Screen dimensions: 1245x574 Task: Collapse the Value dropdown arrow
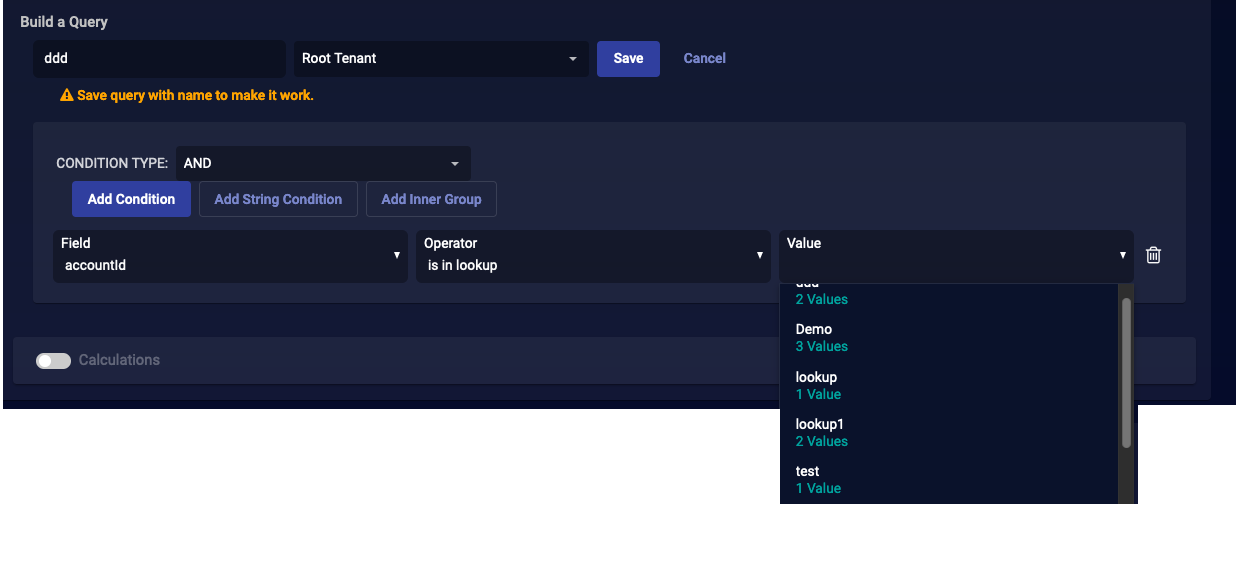[x=1122, y=255]
